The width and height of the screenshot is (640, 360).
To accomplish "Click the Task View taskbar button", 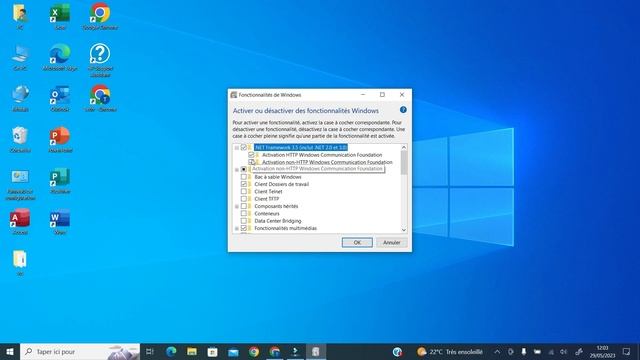I will click(150, 351).
